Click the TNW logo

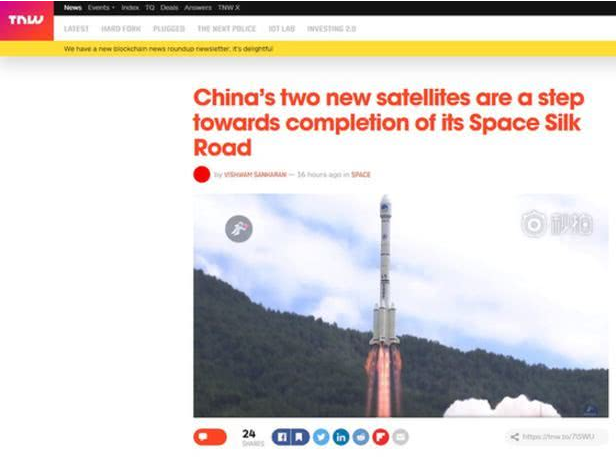pyautogui.click(x=26, y=20)
